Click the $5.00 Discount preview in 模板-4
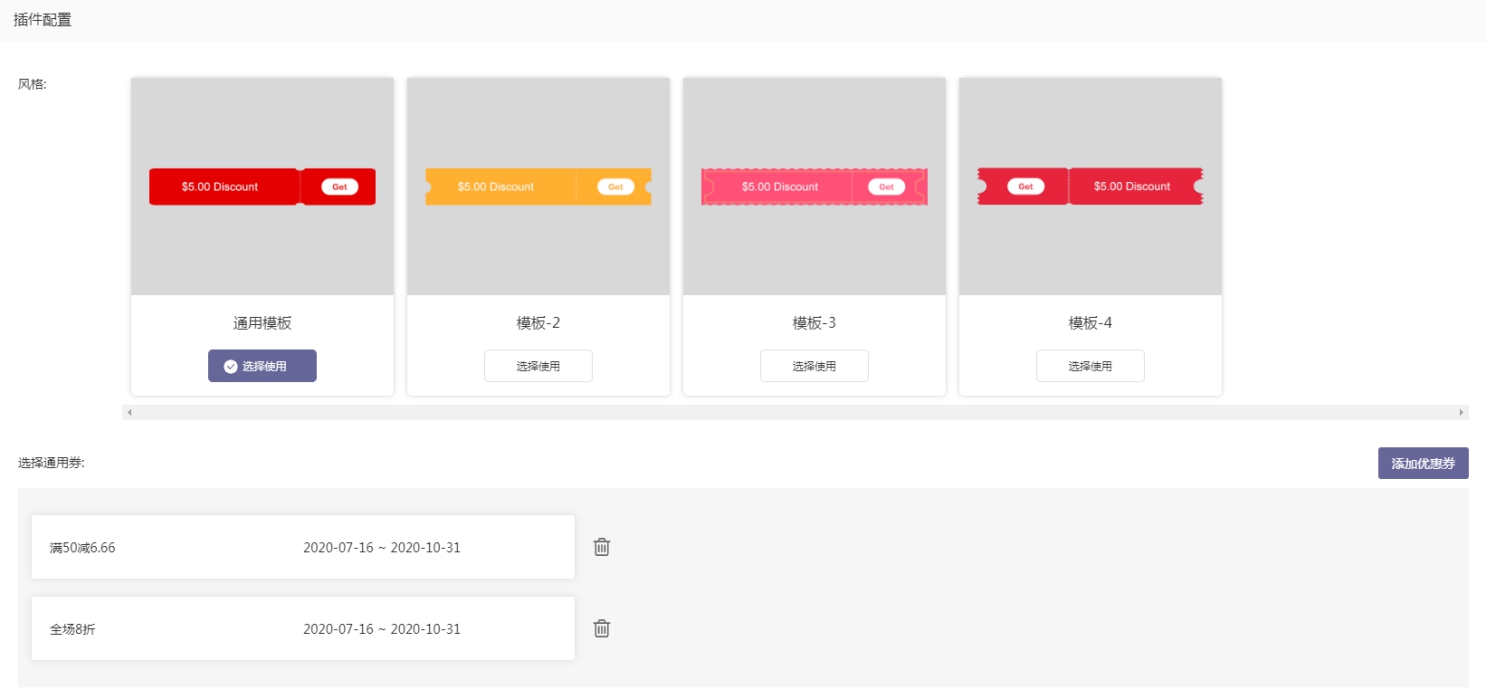Image resolution: width=1486 pixels, height=699 pixels. tap(1132, 187)
